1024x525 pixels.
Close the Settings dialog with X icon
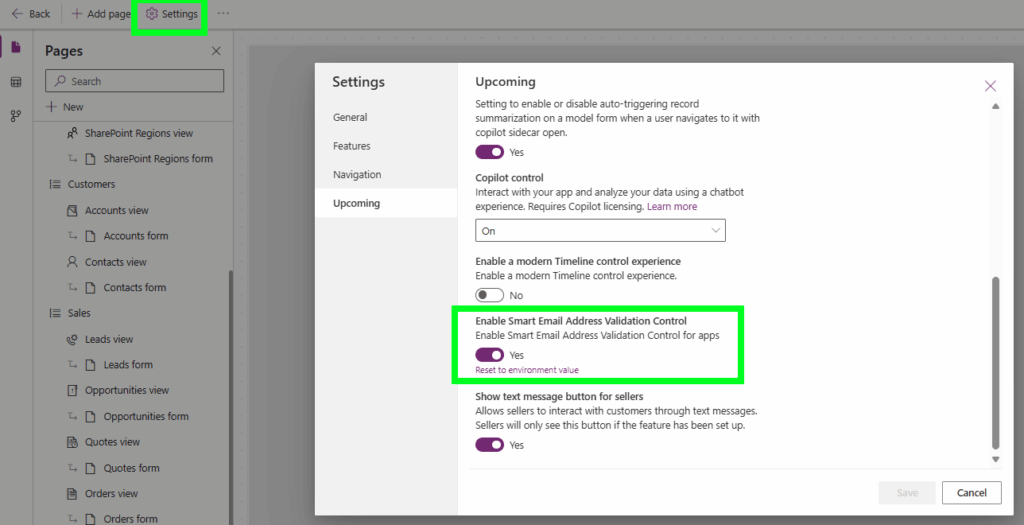point(990,86)
